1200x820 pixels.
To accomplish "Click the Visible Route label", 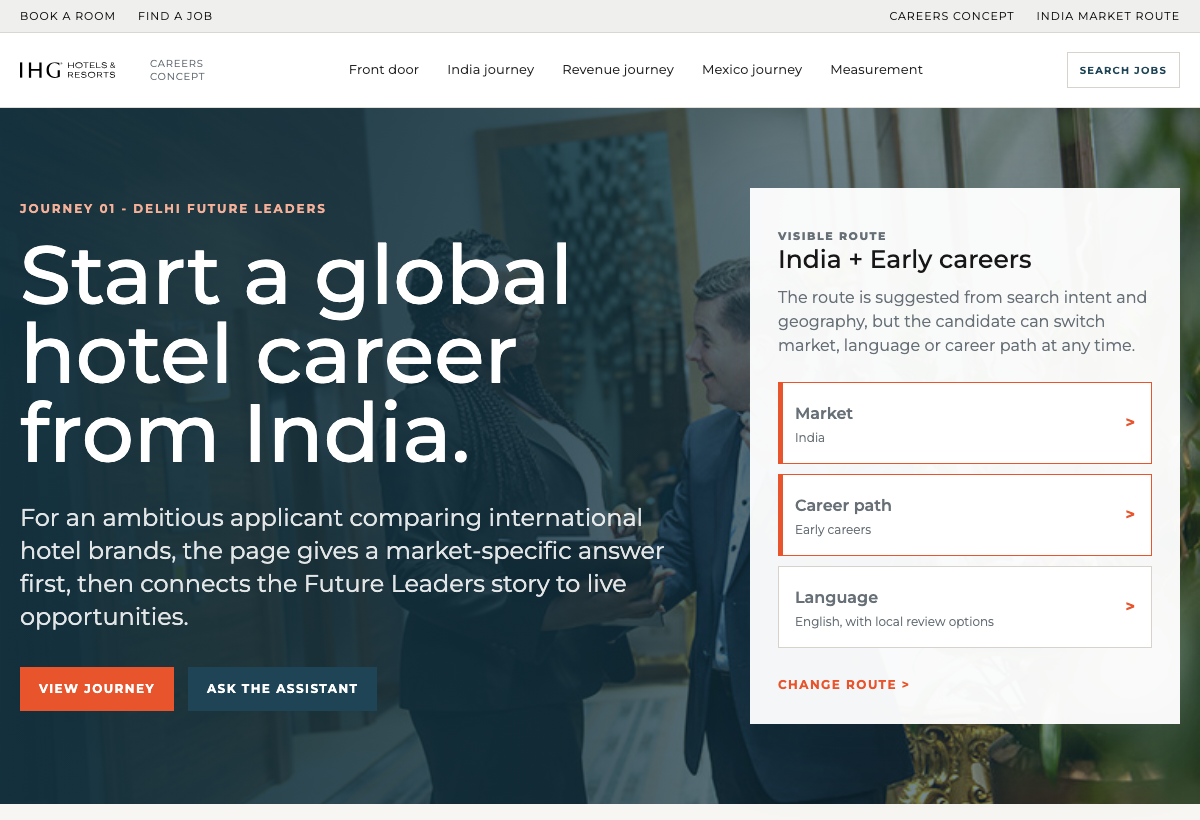I will tap(832, 236).
